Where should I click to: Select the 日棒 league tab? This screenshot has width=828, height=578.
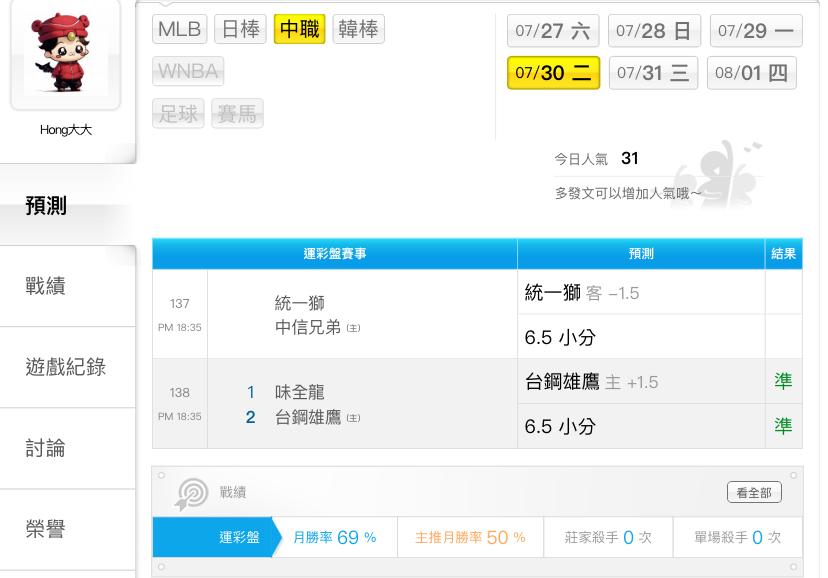(x=240, y=29)
